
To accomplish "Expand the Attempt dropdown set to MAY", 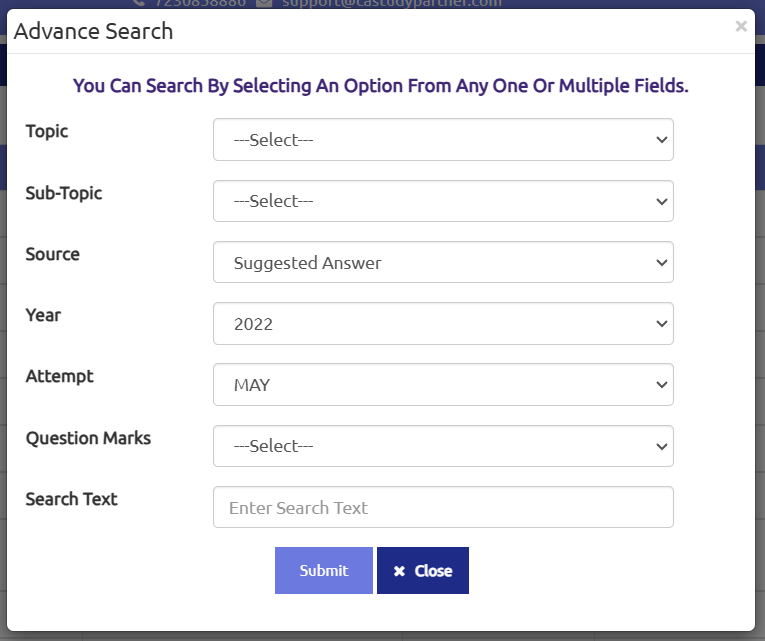I will (x=443, y=385).
